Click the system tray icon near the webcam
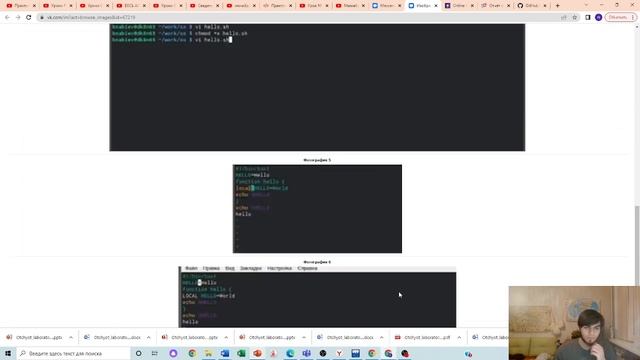Screen dimensions: 640x360 (468, 354)
